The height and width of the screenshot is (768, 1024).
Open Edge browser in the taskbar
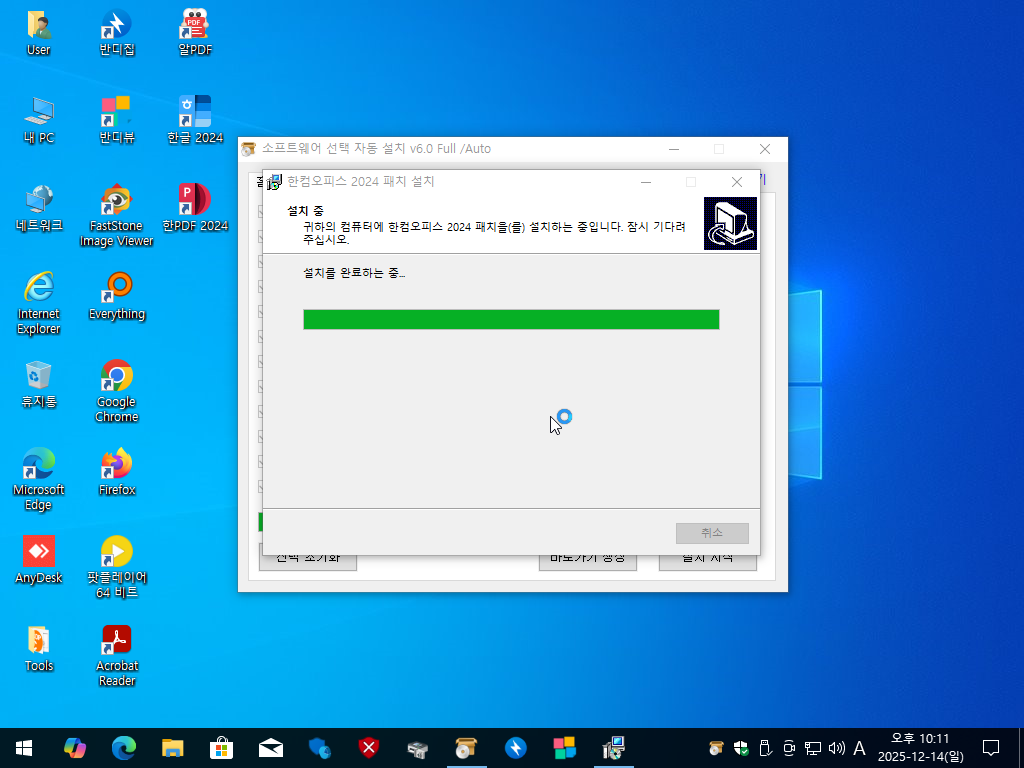(x=123, y=748)
